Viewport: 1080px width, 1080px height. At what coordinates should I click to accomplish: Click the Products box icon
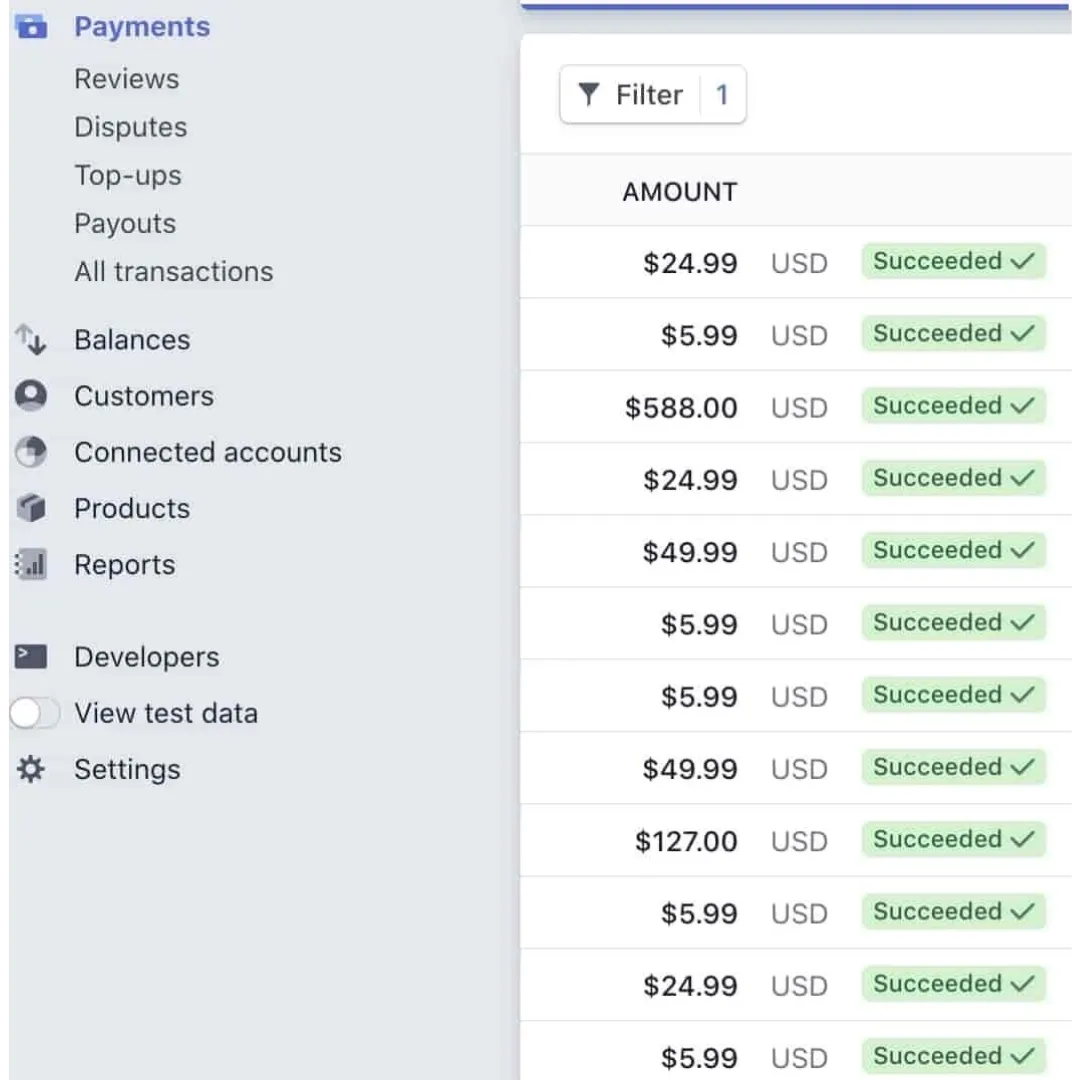31,508
